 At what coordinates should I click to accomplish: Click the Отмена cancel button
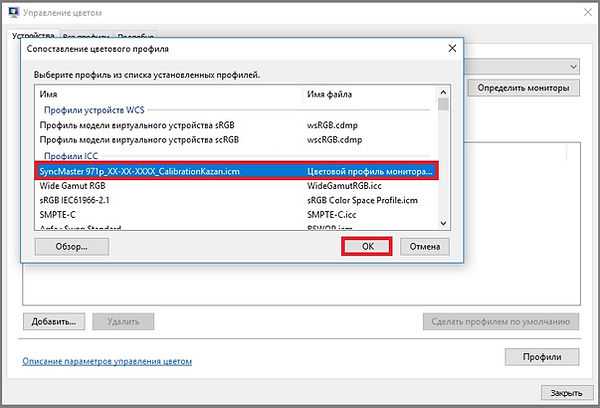424,246
